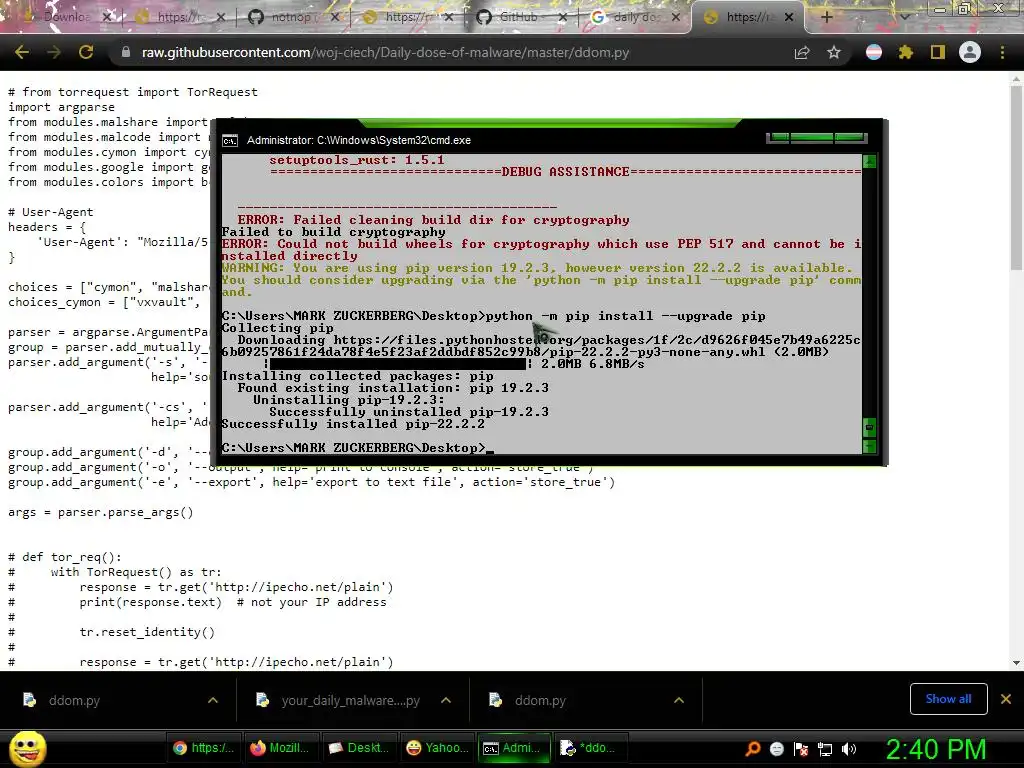
Task: Click 'Successfully installed pip-22.2.2' line
Action: pos(353,424)
